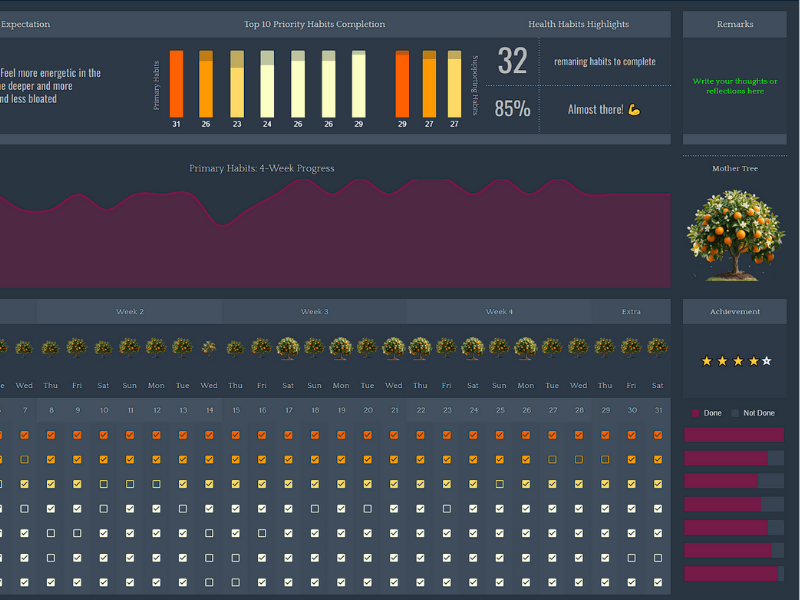Select the Week 4 header
800x600 pixels.
click(x=499, y=312)
